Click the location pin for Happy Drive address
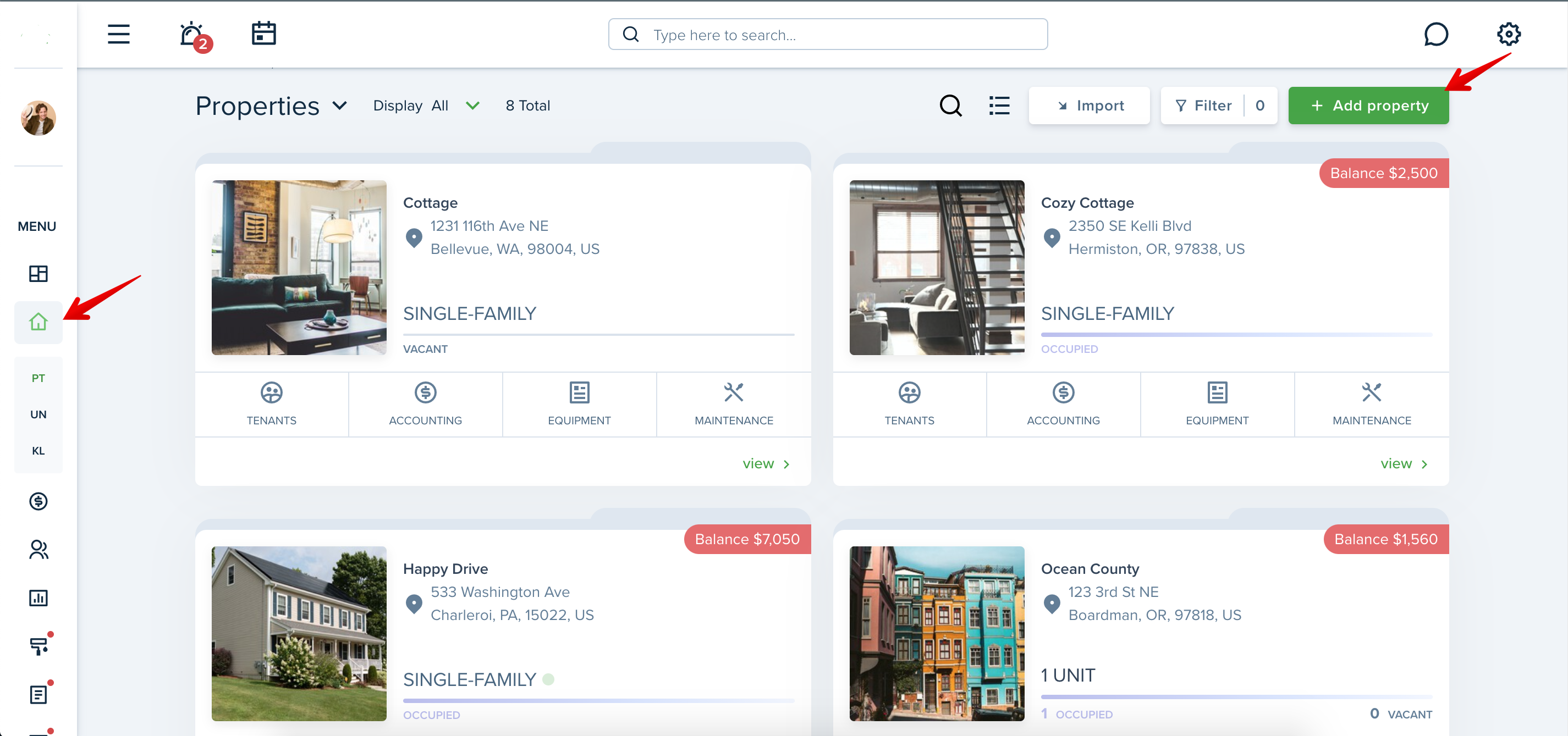1568x736 pixels. click(x=414, y=604)
